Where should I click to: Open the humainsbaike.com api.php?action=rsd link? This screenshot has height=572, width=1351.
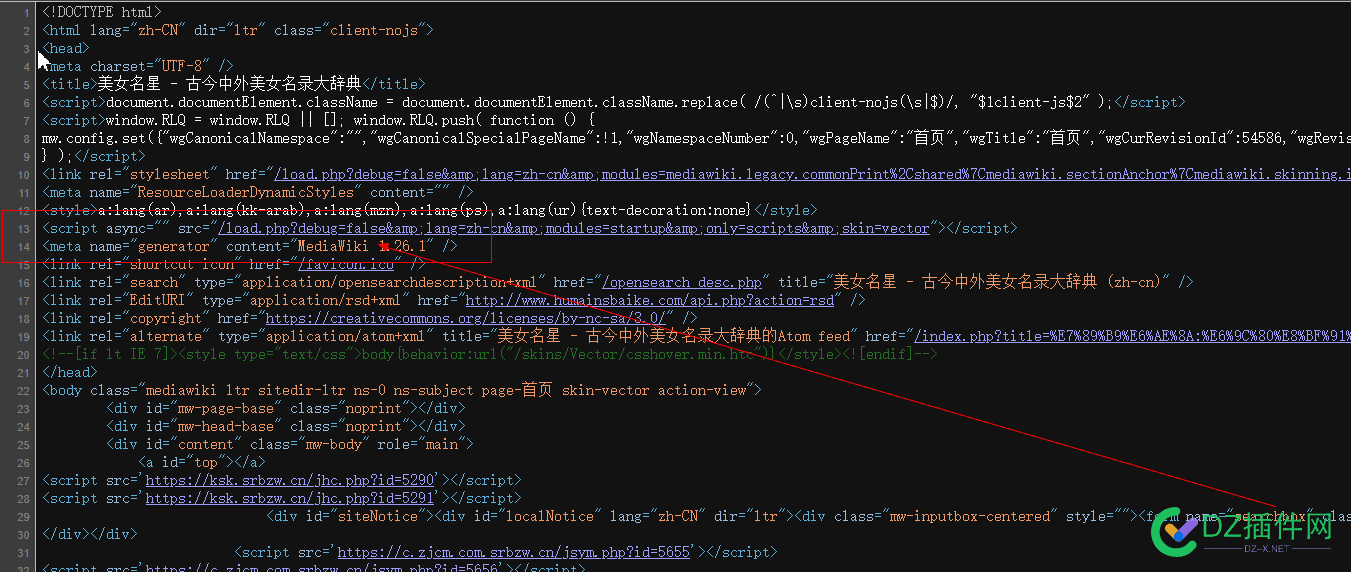[x=650, y=300]
